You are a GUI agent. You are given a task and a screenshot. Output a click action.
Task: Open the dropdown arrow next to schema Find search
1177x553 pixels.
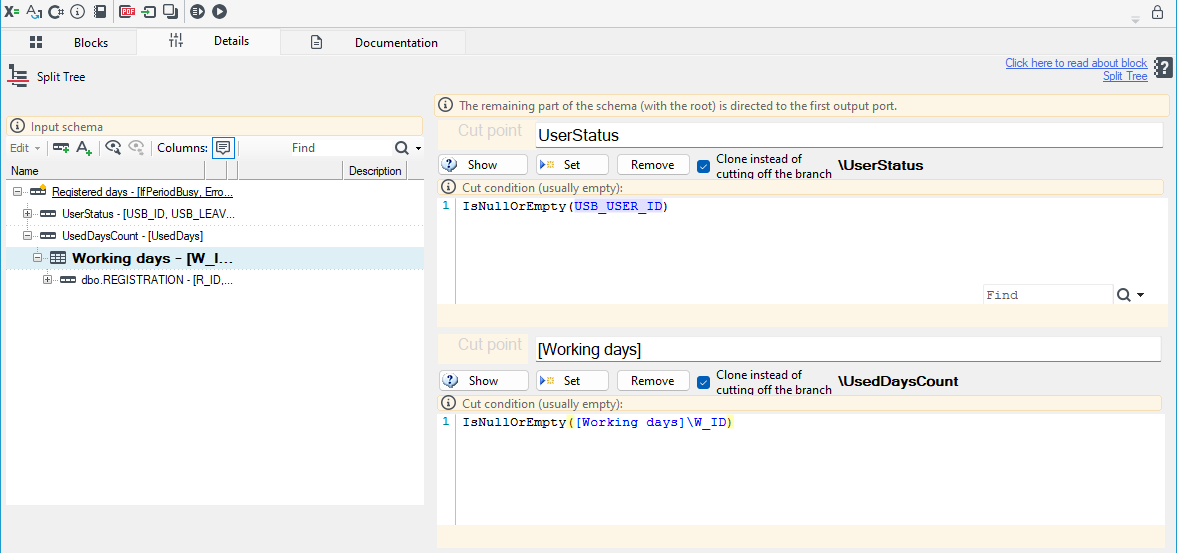pos(418,149)
